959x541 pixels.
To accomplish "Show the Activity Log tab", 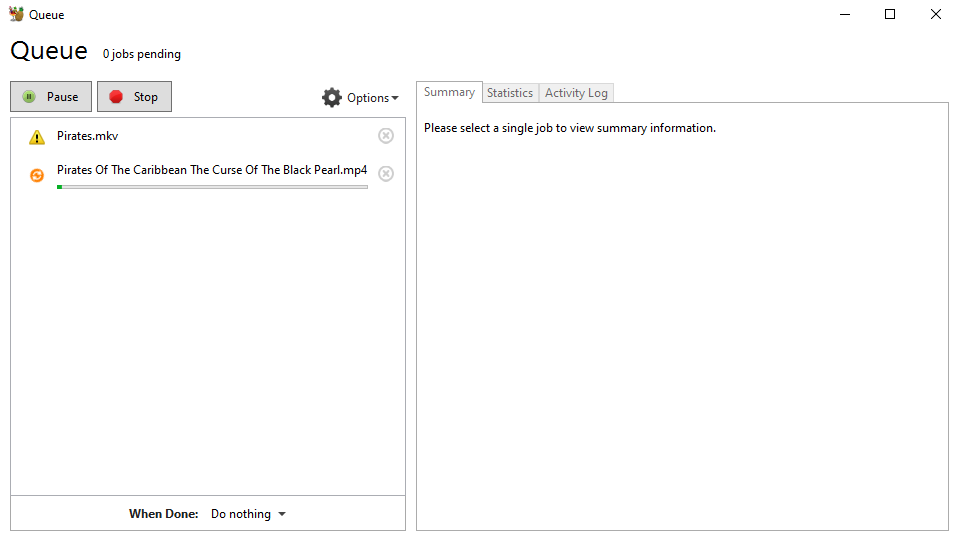I will 576,93.
